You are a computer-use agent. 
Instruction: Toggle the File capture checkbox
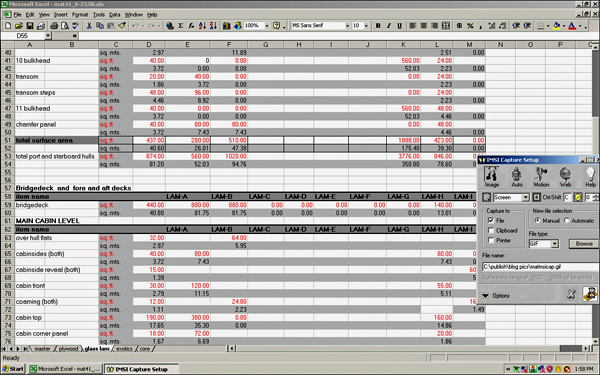click(491, 220)
